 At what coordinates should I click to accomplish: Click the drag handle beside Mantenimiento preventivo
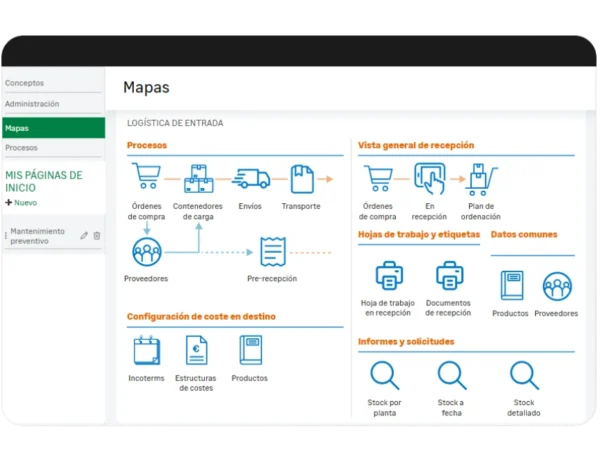point(6,236)
